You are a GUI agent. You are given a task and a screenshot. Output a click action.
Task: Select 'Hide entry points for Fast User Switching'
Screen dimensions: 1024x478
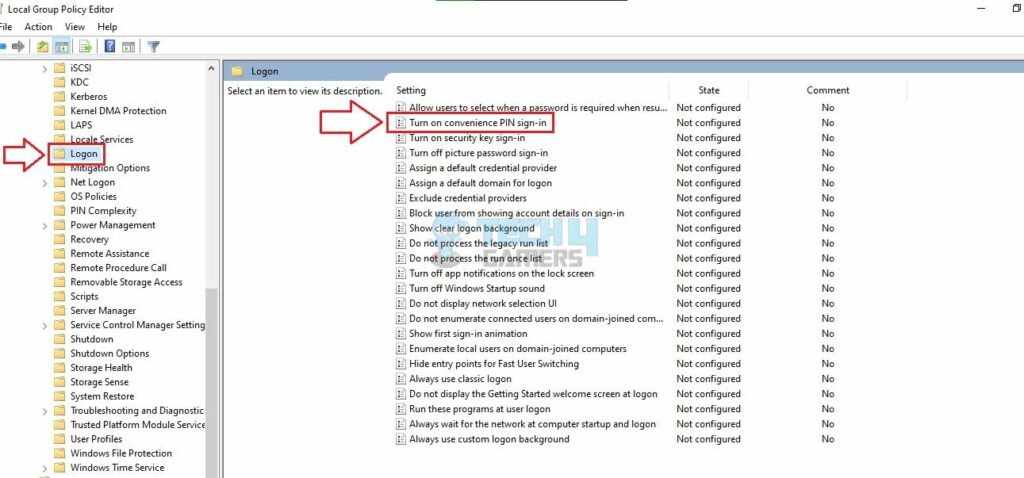494,364
